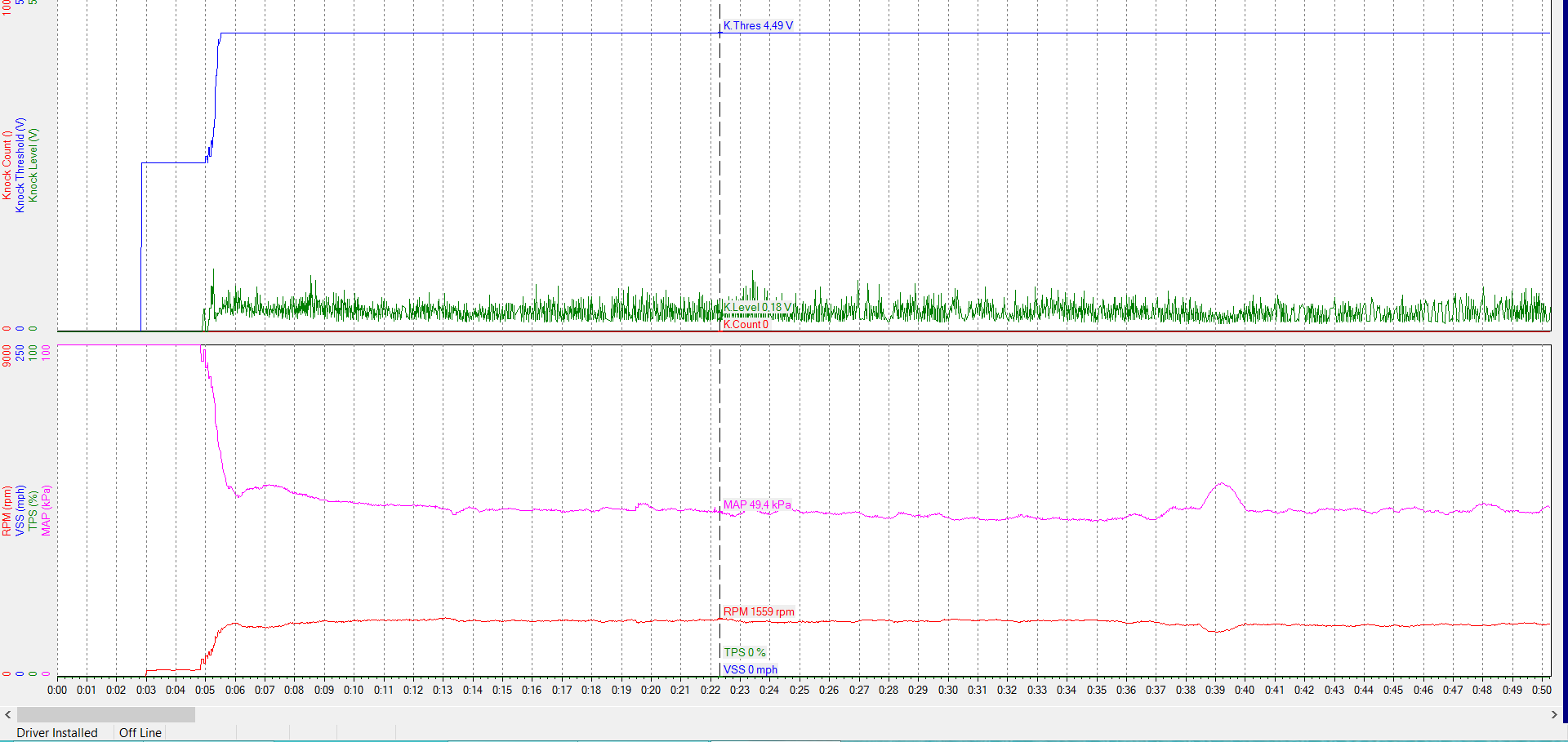Click the Knock Threshold (V) axis title
Screen dimensions: 1568x742
20,165
